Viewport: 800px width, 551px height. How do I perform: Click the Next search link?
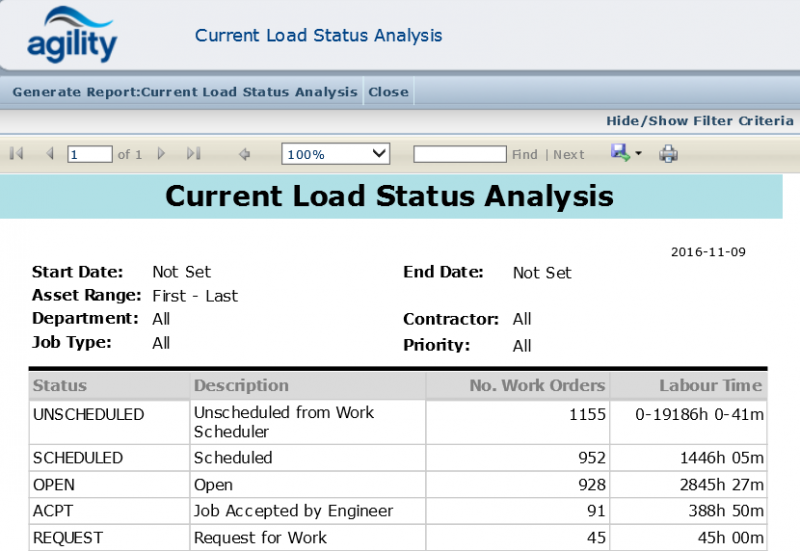point(568,155)
